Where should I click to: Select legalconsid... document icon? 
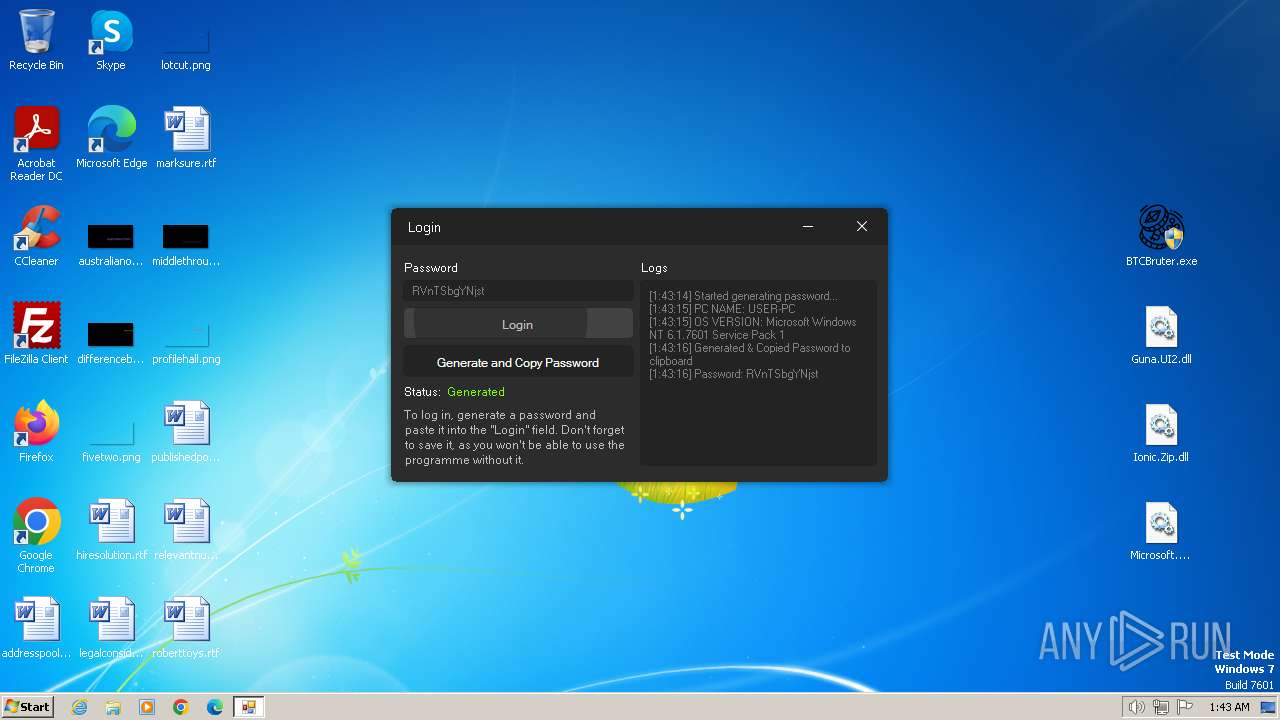coord(111,628)
